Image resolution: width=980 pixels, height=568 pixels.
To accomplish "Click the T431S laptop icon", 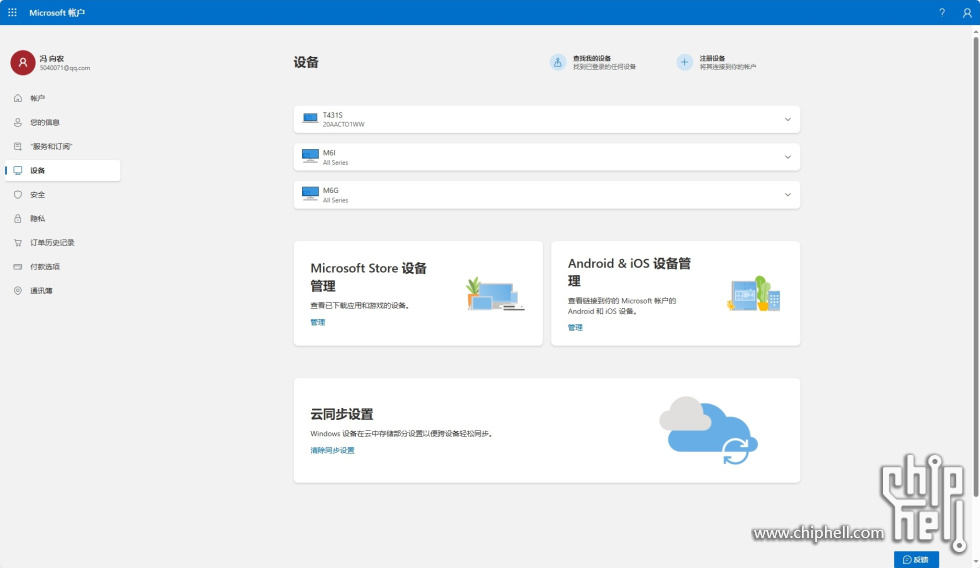I will tap(310, 119).
